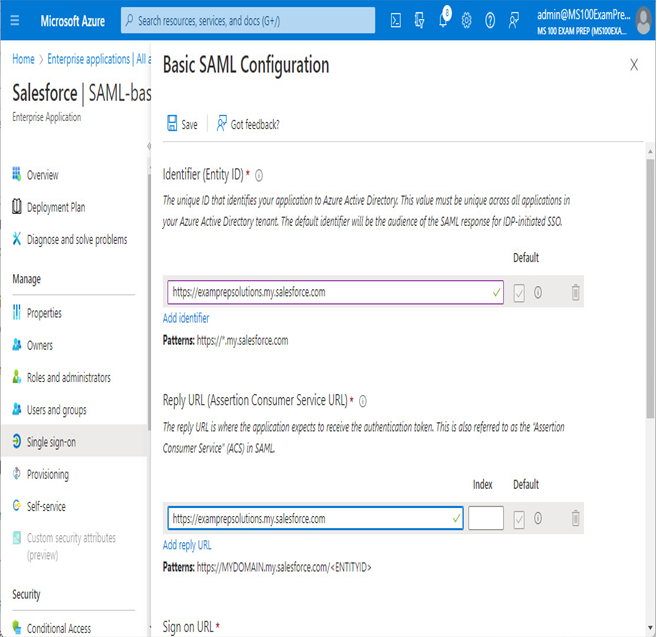Collapse the left sidebar with chevron
The width and height of the screenshot is (657, 637).
[149, 146]
